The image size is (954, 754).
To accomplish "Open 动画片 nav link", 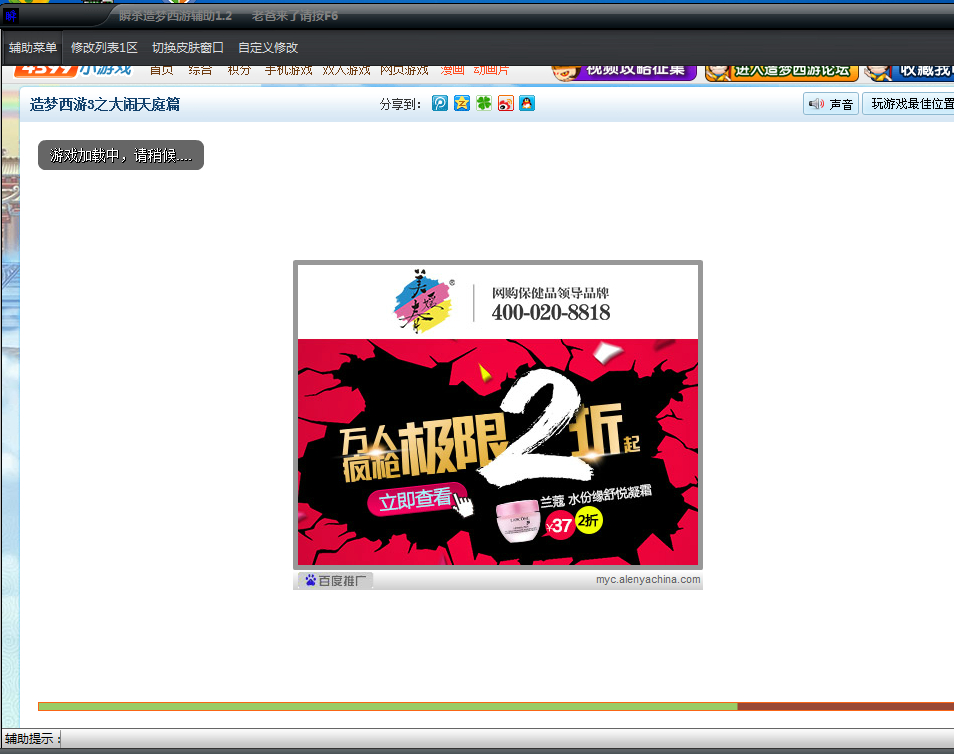I will [491, 70].
